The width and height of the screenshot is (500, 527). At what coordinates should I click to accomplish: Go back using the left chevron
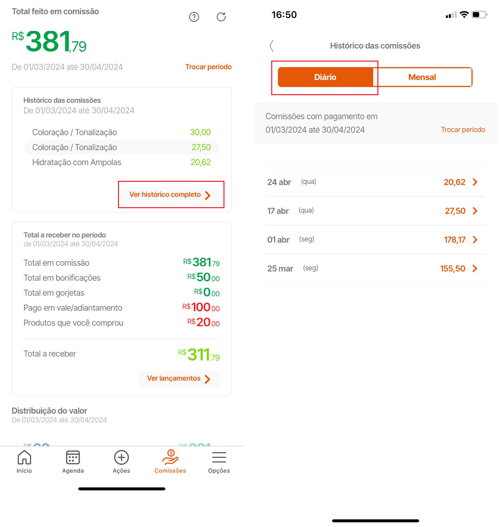click(x=272, y=46)
